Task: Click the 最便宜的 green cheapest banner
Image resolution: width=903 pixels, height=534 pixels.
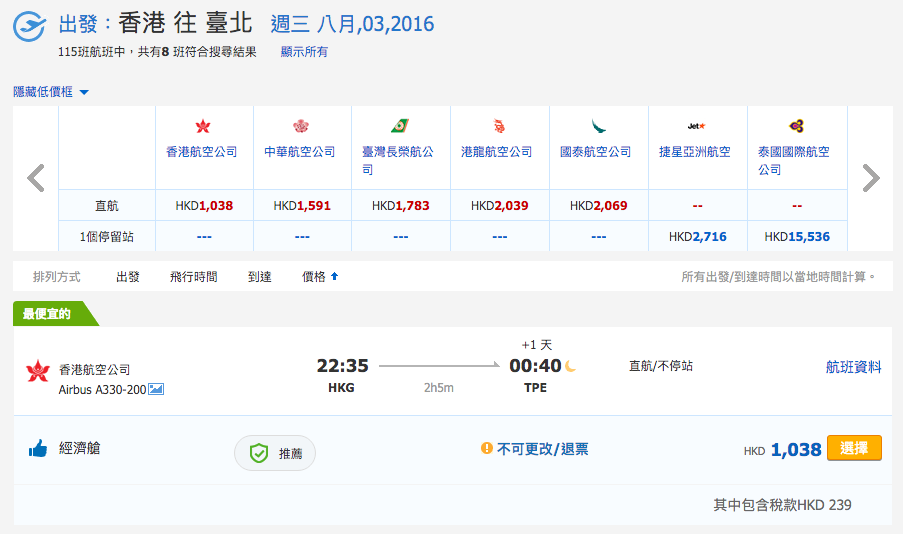Action: (x=55, y=313)
